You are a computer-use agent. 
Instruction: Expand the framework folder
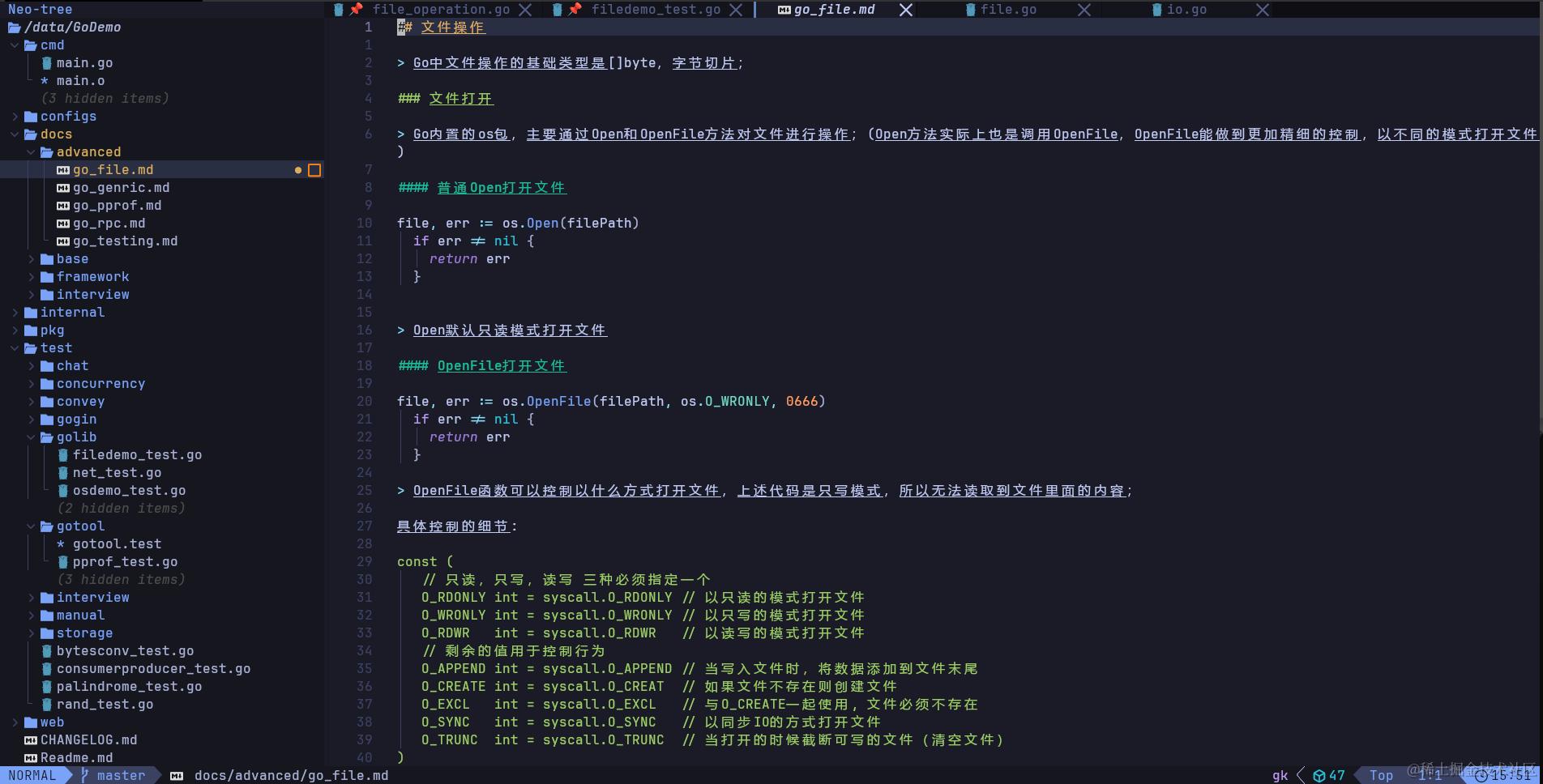(31, 277)
